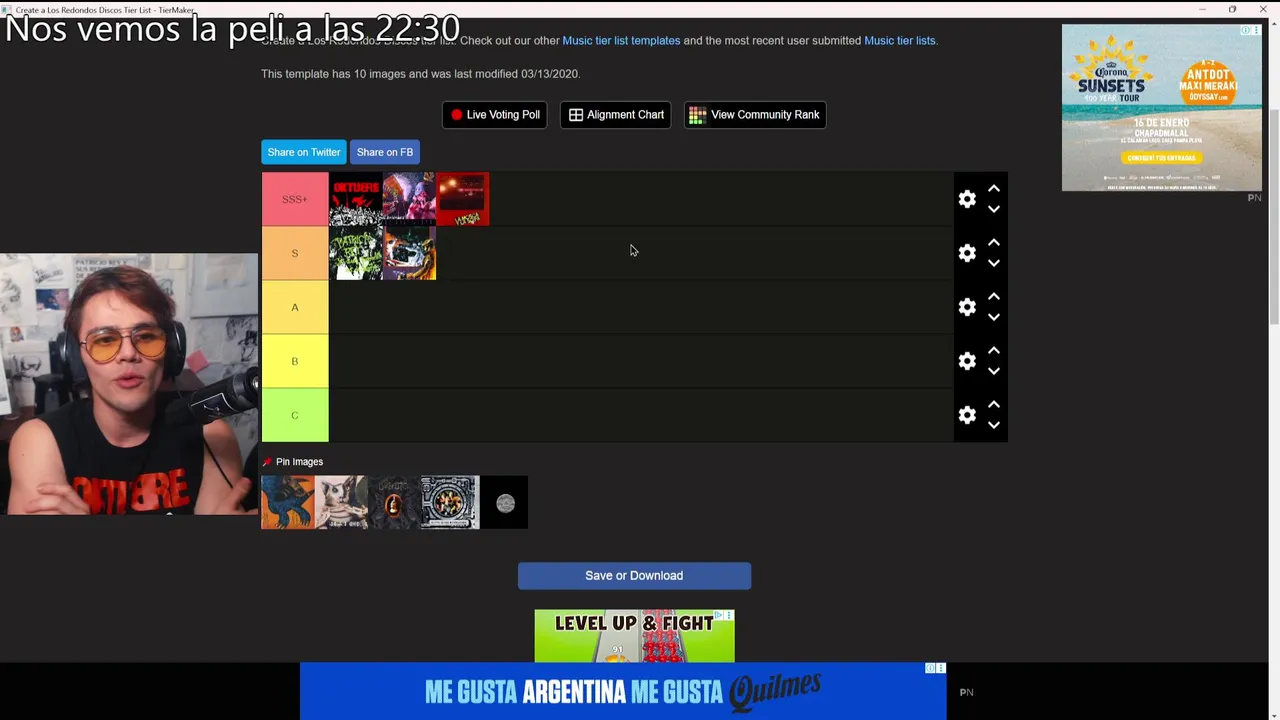The image size is (1280, 720).
Task: Select the S tier orange label
Action: [295, 253]
